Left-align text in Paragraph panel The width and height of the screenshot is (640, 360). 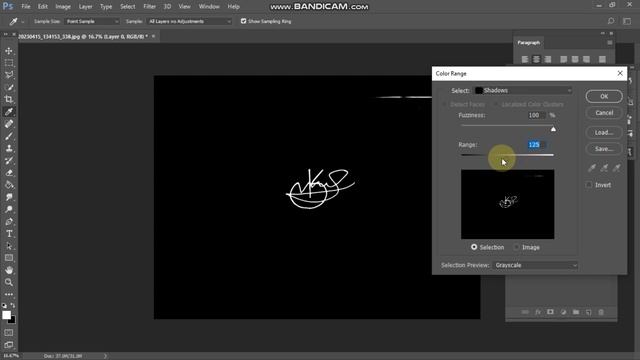click(525, 59)
